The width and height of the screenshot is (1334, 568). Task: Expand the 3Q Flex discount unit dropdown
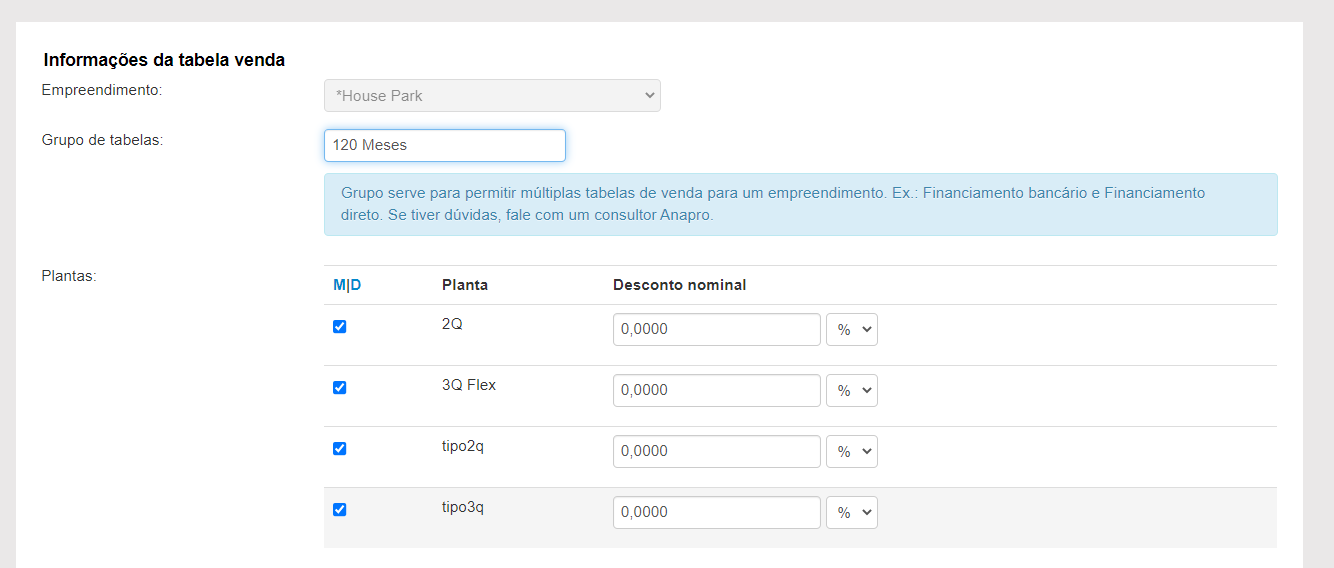point(851,391)
